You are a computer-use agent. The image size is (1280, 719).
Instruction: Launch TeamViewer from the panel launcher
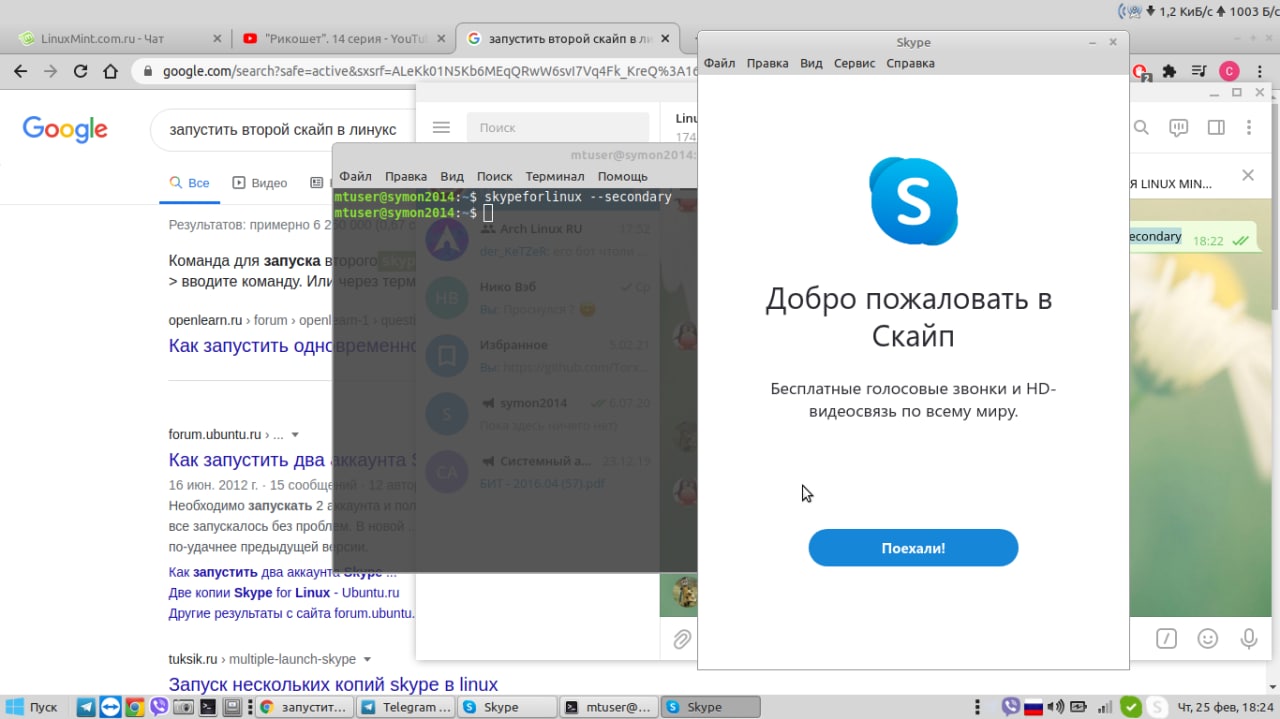[110, 707]
